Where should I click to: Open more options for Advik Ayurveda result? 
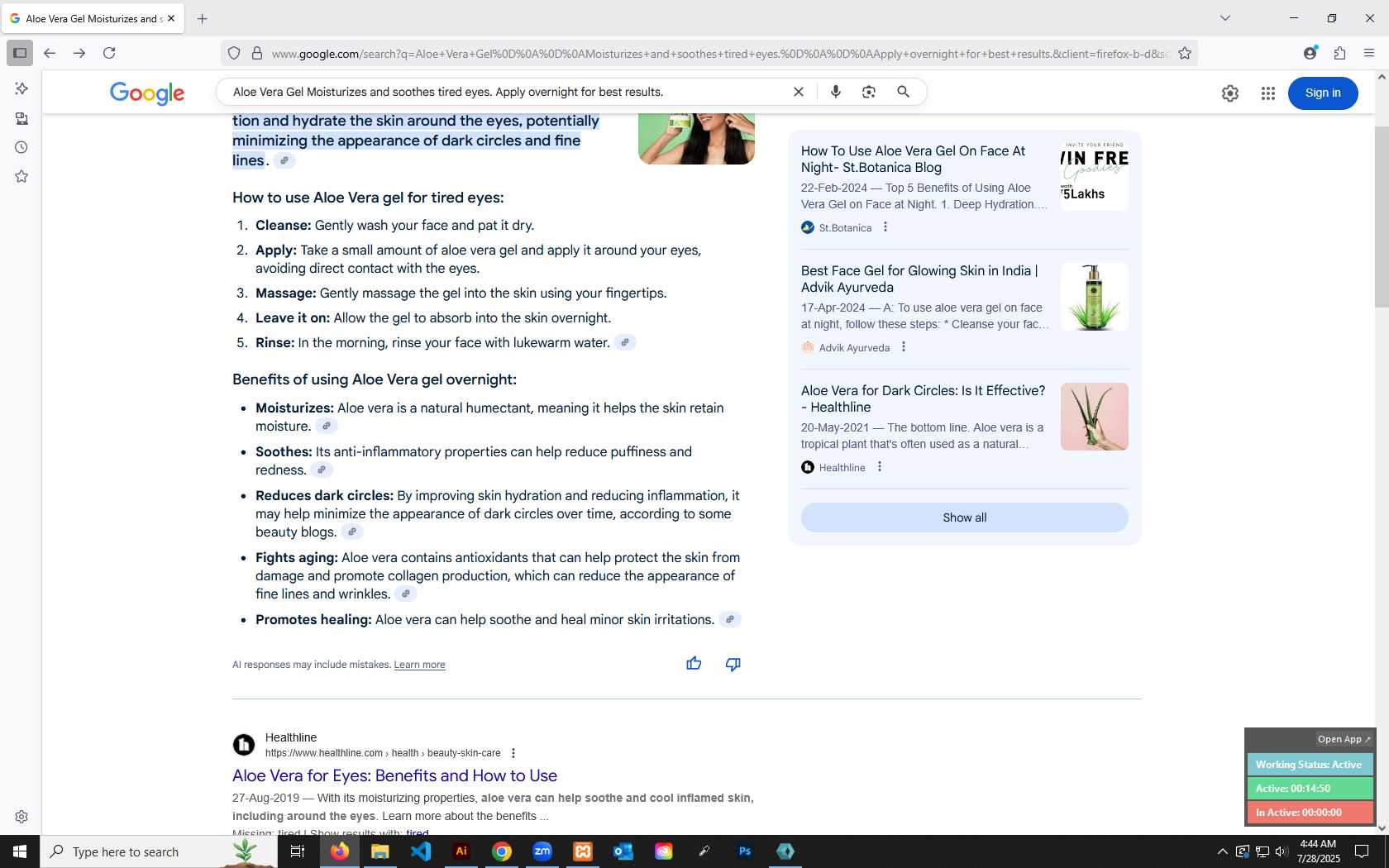tap(904, 347)
